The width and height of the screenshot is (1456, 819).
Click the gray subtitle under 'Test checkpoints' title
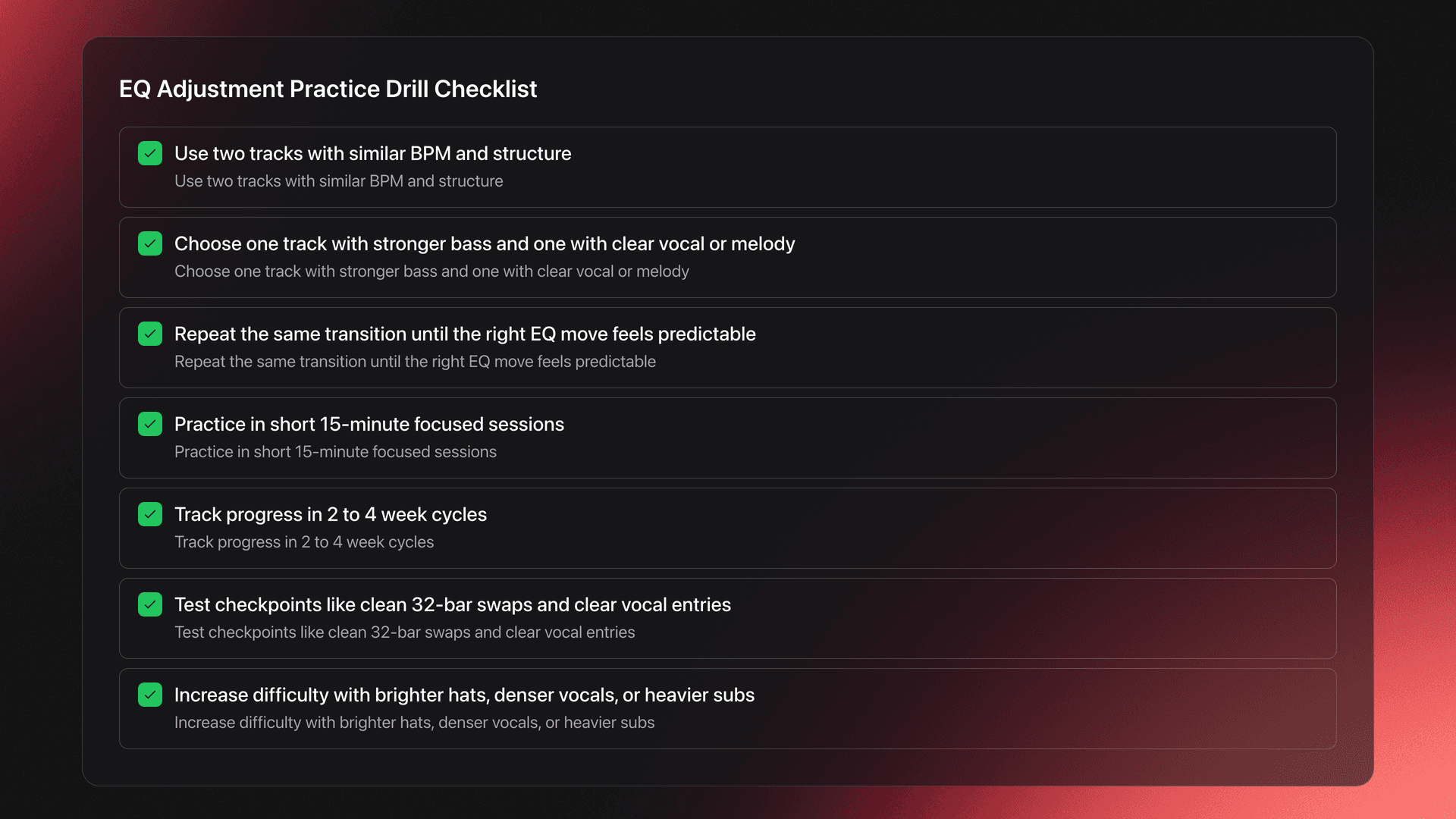point(404,632)
